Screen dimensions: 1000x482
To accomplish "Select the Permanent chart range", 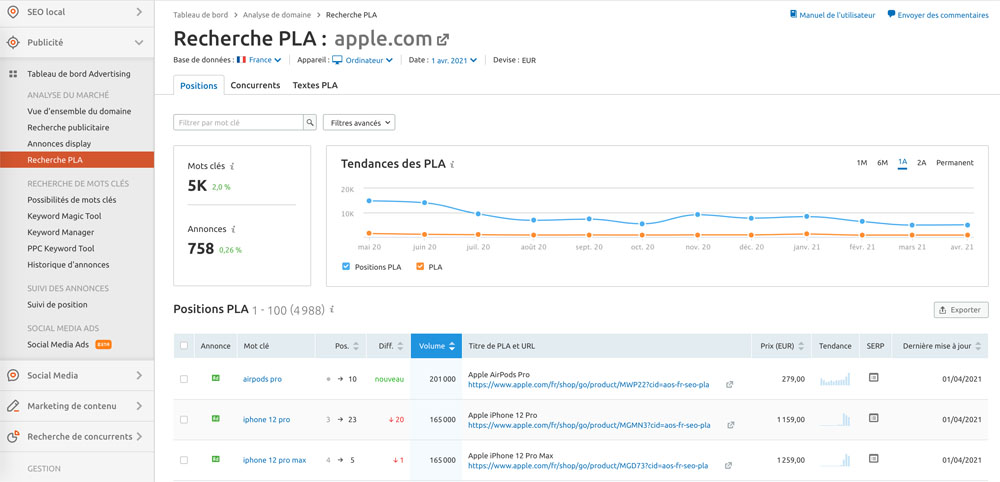I will [x=955, y=163].
